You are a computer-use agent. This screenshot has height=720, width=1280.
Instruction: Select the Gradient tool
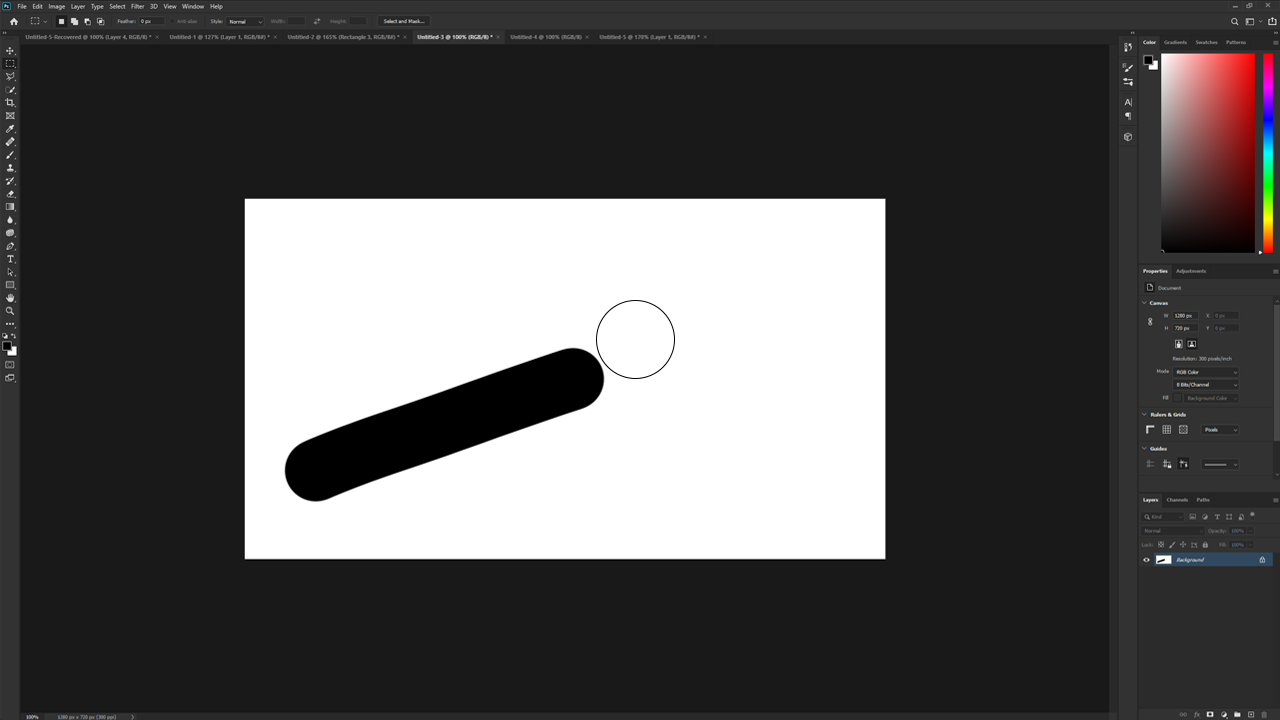click(11, 207)
